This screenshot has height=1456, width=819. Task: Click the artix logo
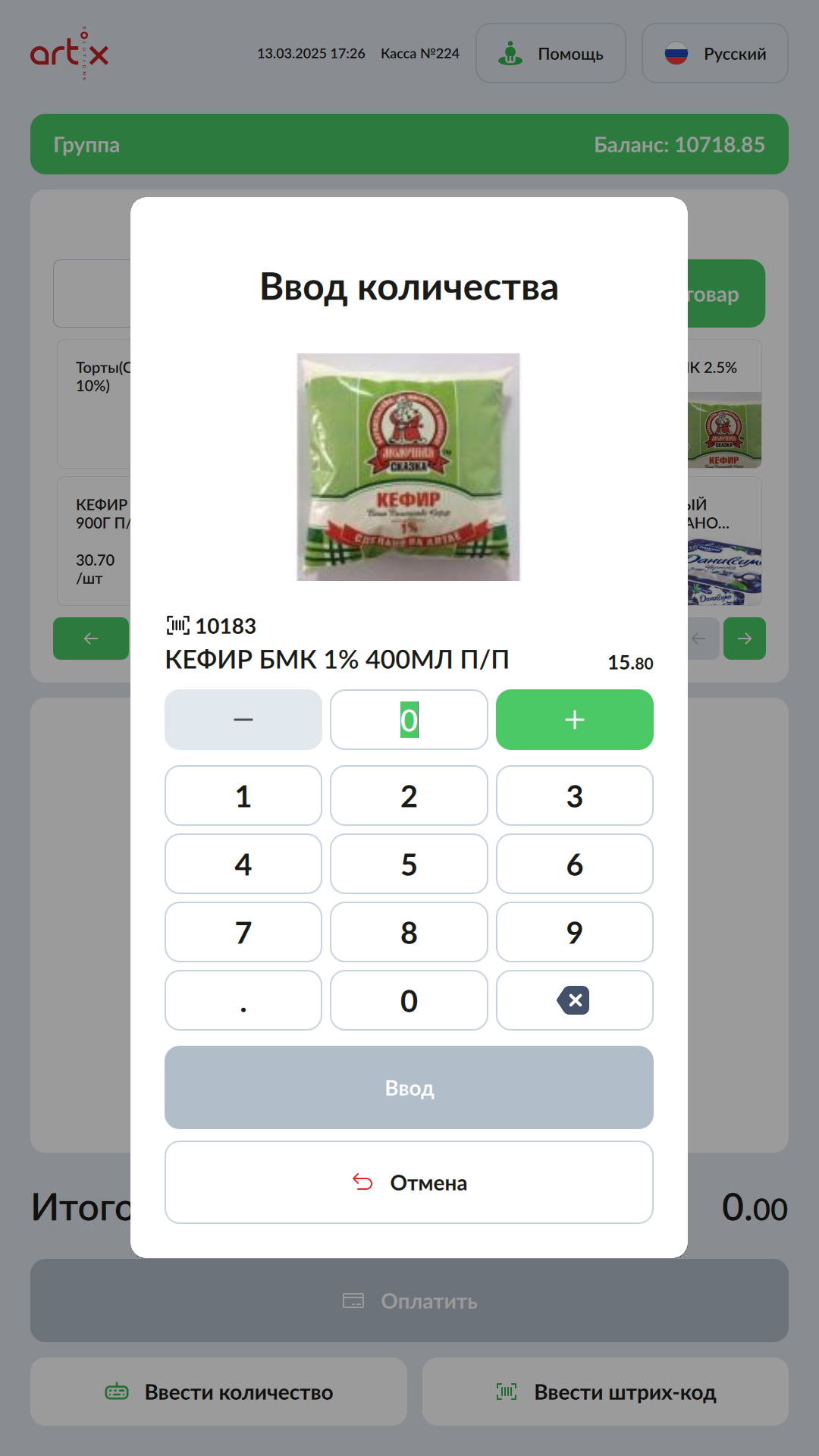click(69, 53)
